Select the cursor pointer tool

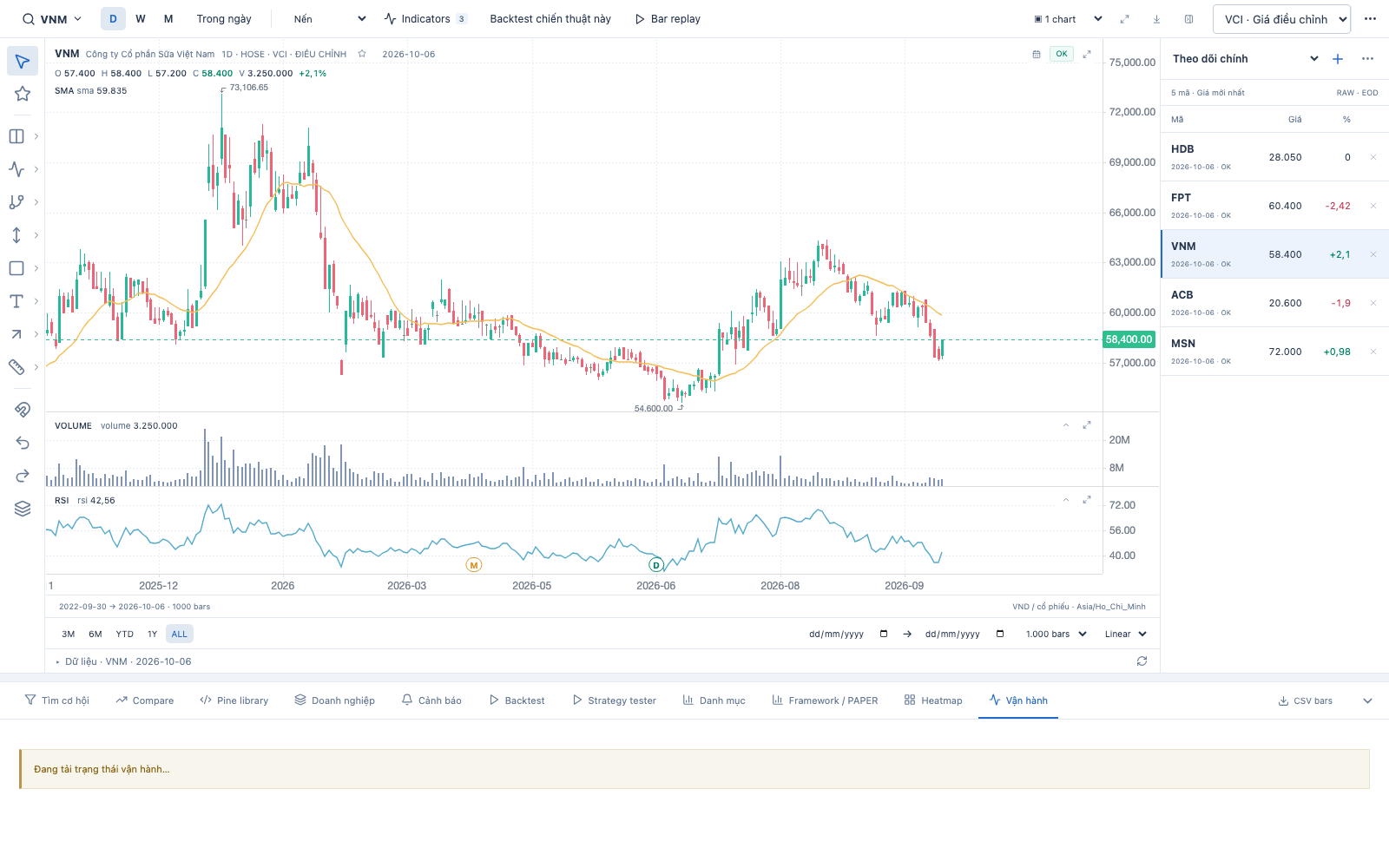pos(23,61)
